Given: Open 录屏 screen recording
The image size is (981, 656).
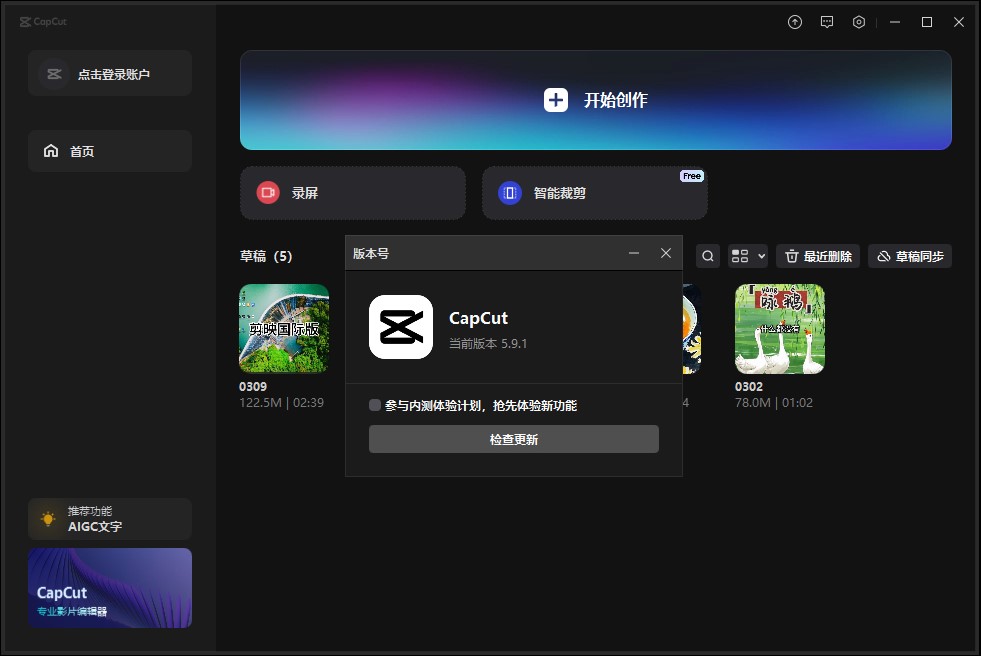Looking at the screenshot, I should 353,193.
